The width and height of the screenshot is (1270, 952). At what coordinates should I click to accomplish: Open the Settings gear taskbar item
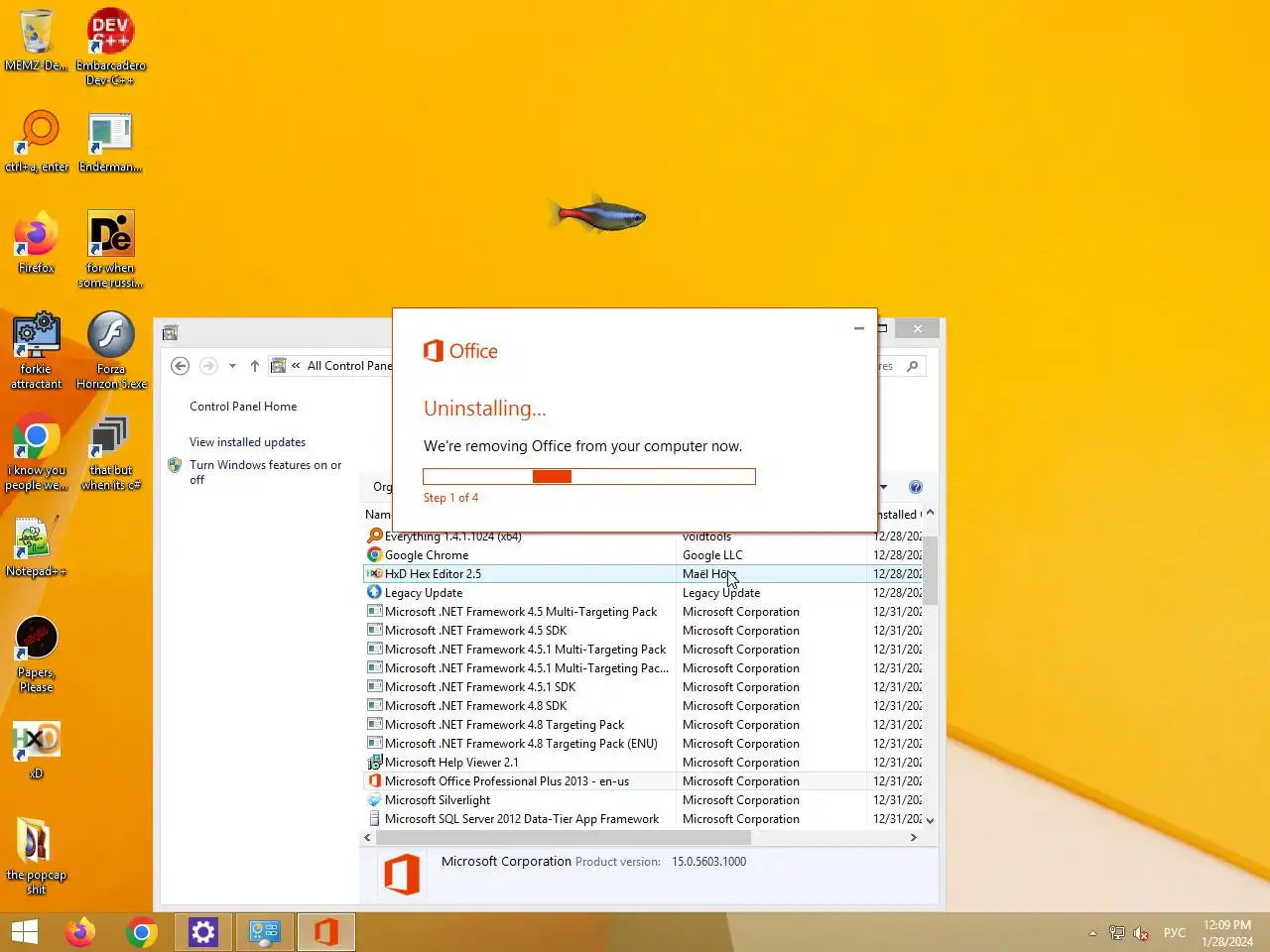[x=203, y=932]
